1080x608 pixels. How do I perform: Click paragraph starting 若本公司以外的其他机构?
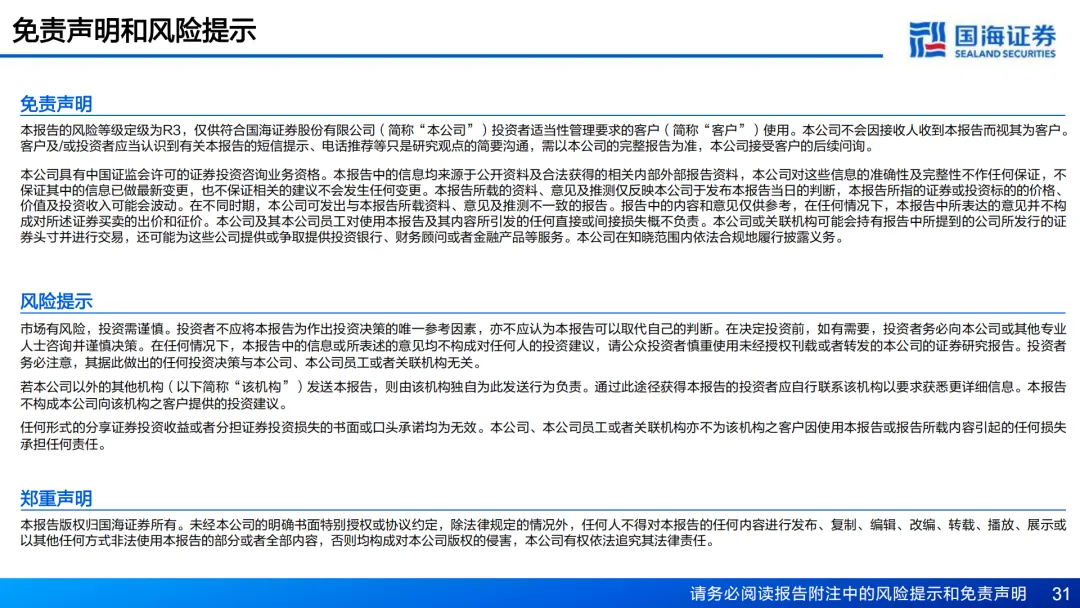(x=543, y=395)
